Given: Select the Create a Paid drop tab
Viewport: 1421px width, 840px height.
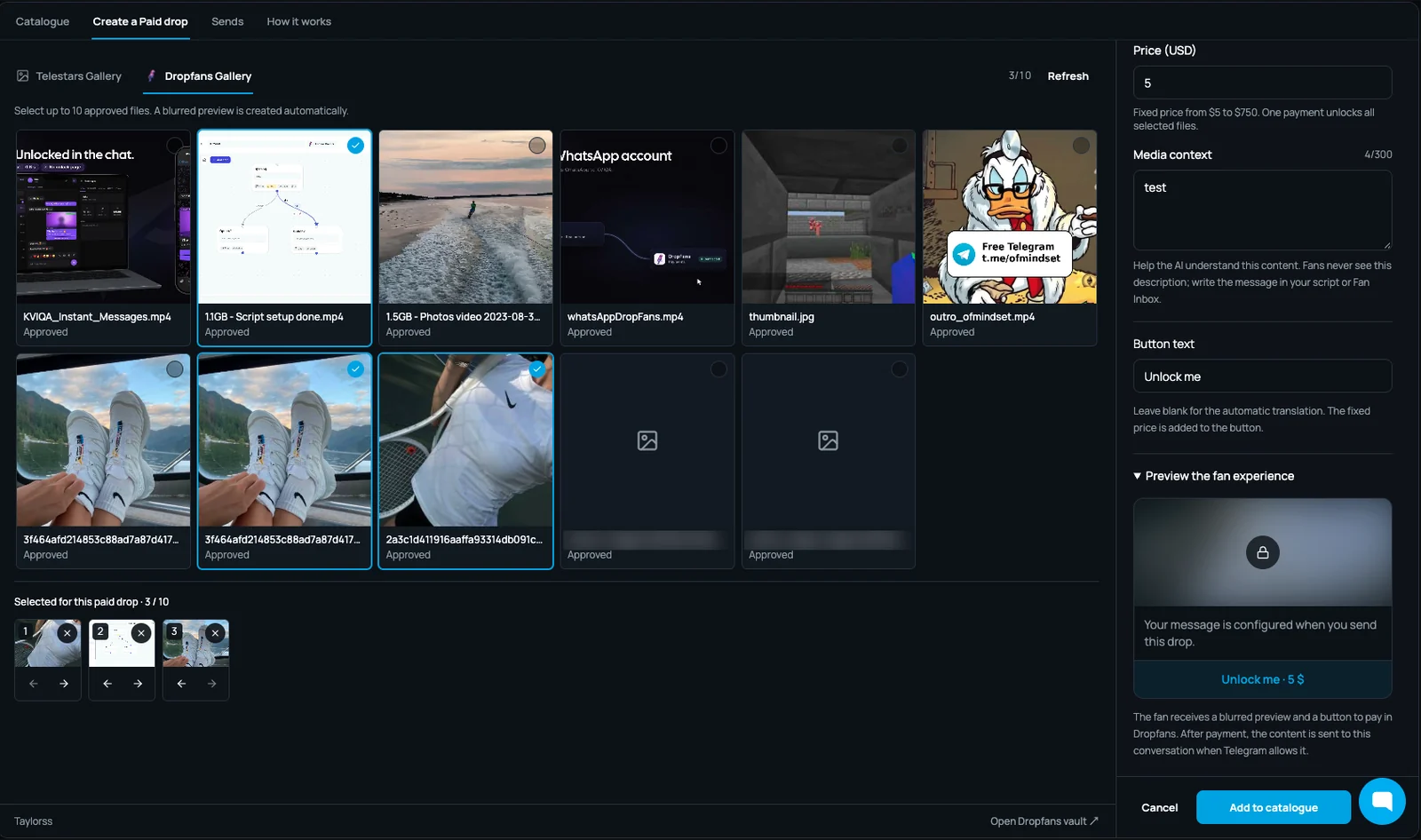Looking at the screenshot, I should click(x=140, y=21).
